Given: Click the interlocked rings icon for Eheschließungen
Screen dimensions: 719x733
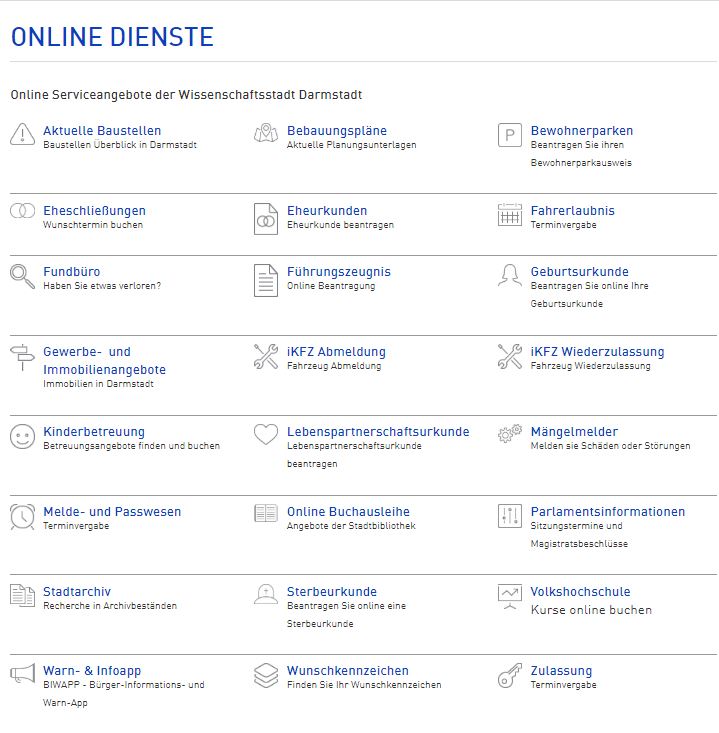Looking at the screenshot, I should tap(22, 211).
